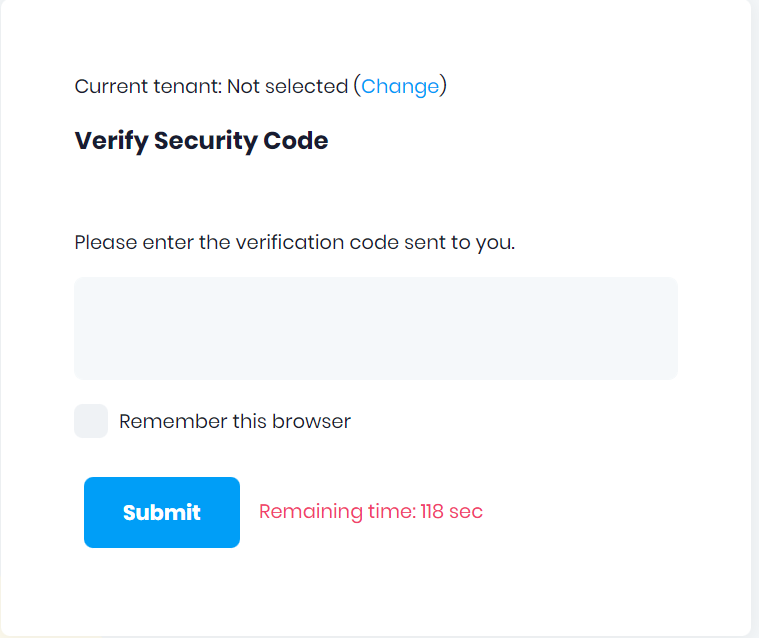Click the gray text box under the instruction
The width and height of the screenshot is (759, 638).
pos(376,328)
